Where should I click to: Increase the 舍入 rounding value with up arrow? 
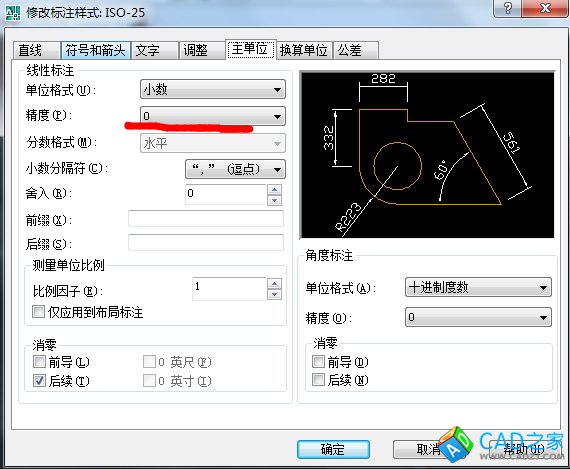[274, 189]
